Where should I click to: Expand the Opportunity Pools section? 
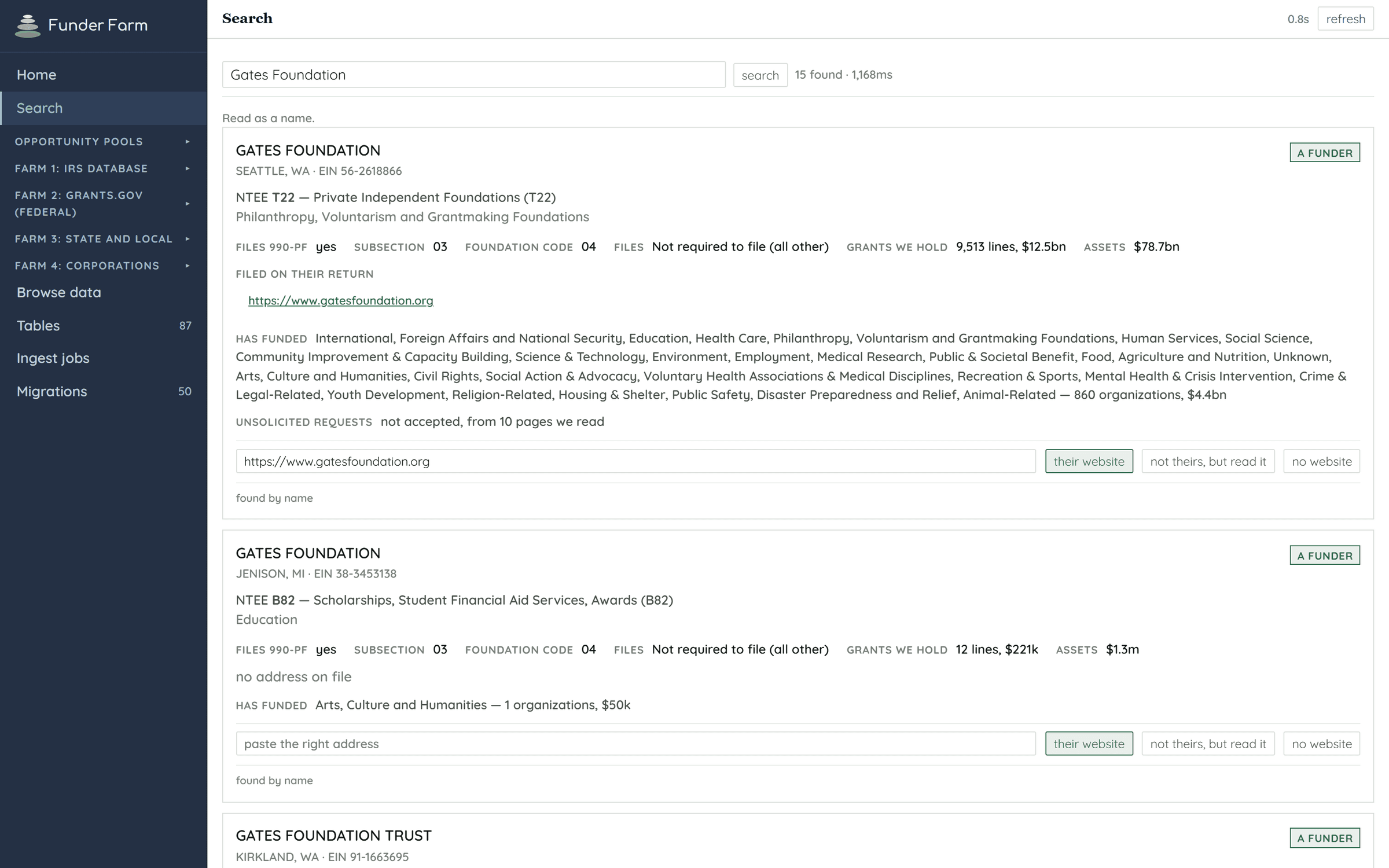coord(104,142)
